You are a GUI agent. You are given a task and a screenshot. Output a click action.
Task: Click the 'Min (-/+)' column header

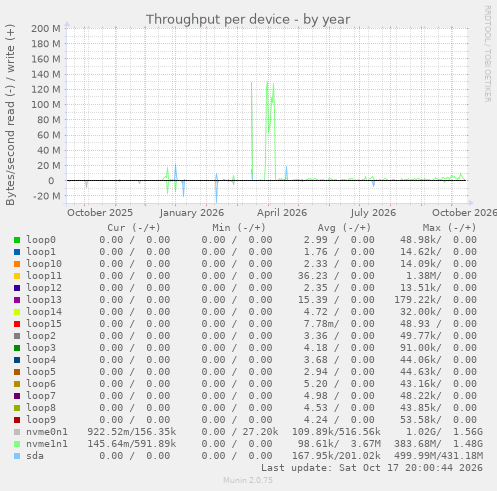pyautogui.click(x=239, y=228)
